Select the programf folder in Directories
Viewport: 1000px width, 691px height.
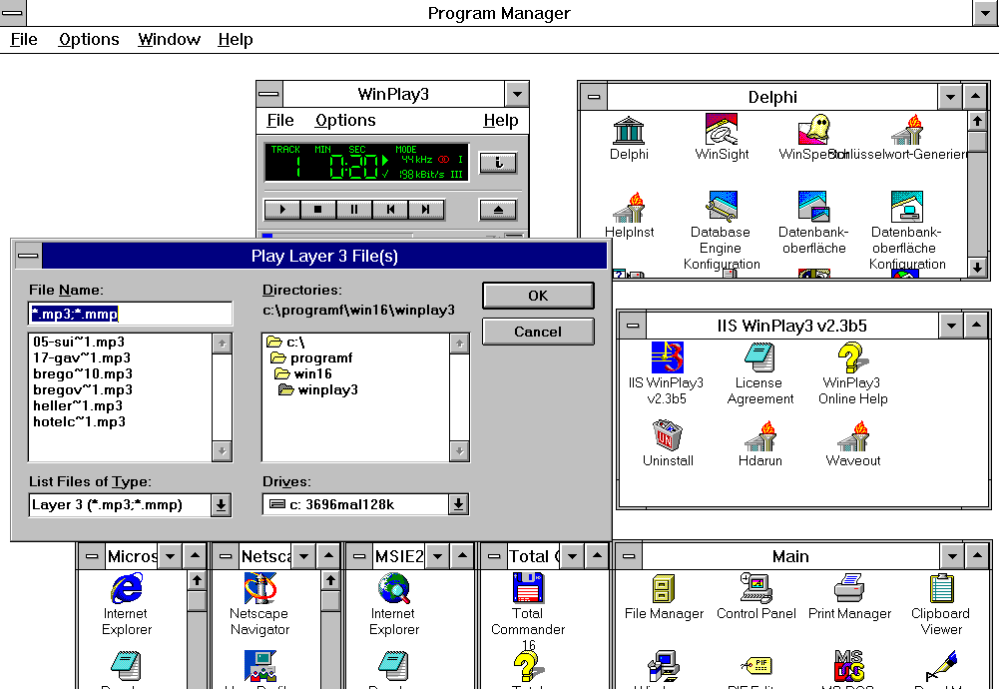(x=311, y=358)
